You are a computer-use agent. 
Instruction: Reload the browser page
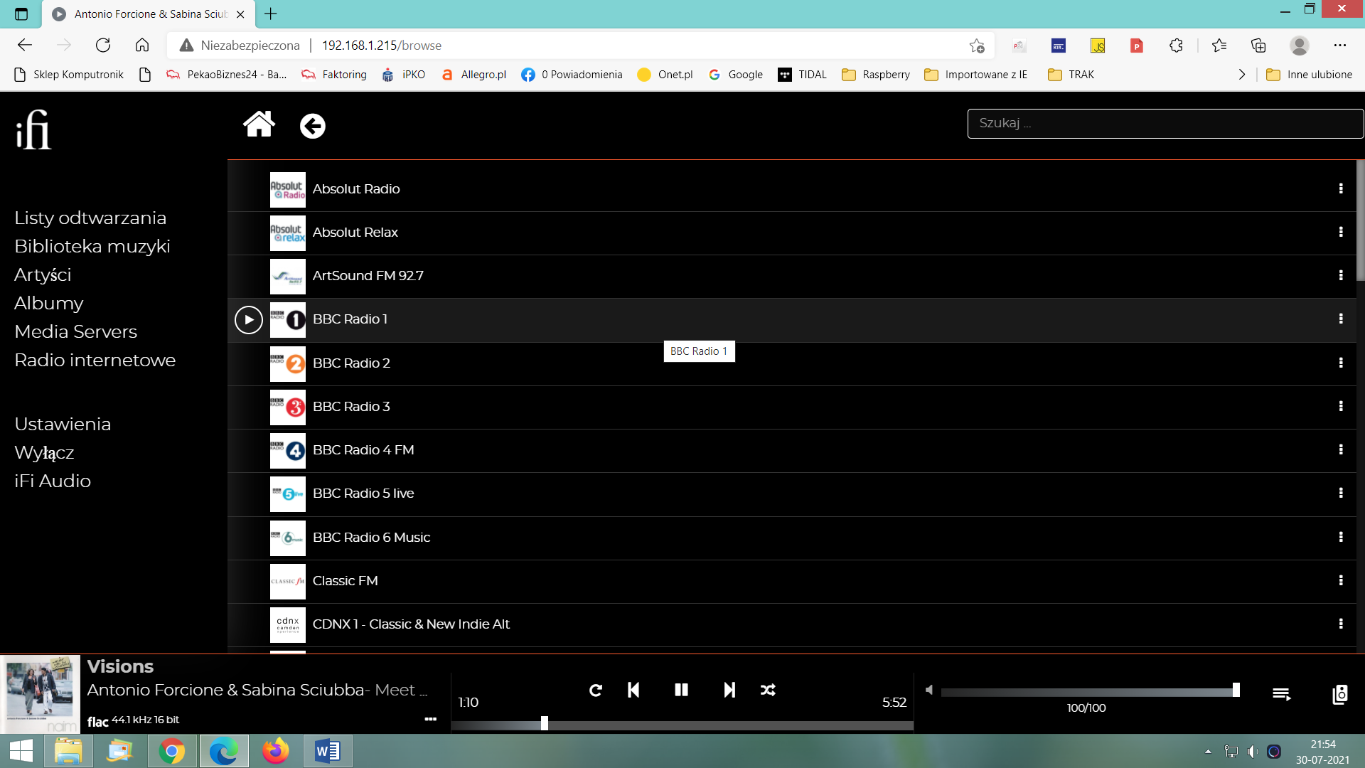[x=103, y=45]
